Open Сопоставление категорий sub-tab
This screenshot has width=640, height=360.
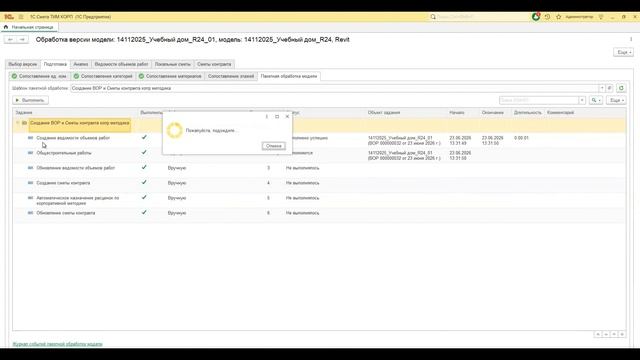[103, 76]
